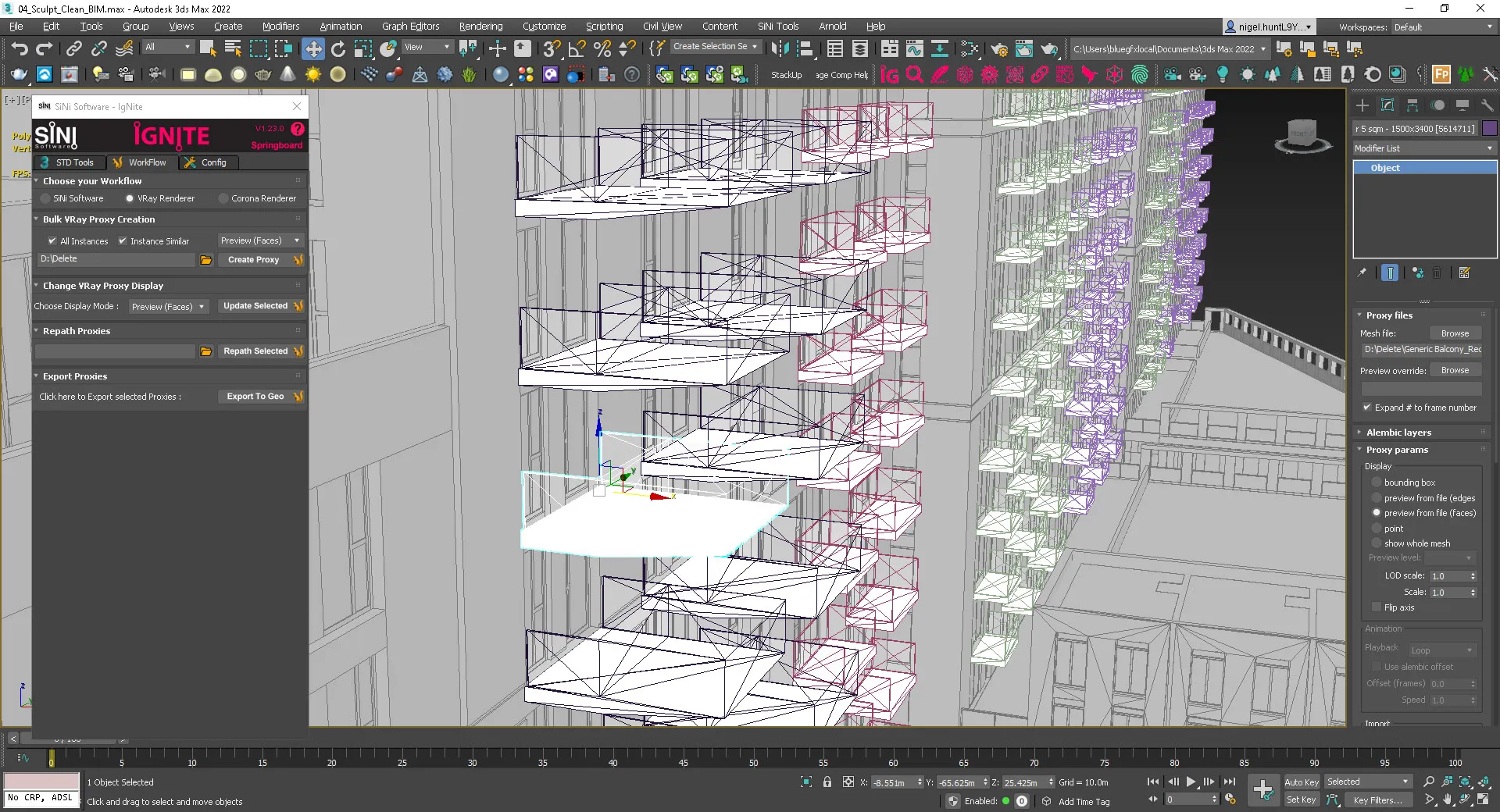Open the Utilities wrench panel icon
Image resolution: width=1500 pixels, height=812 pixels.
point(1487,105)
